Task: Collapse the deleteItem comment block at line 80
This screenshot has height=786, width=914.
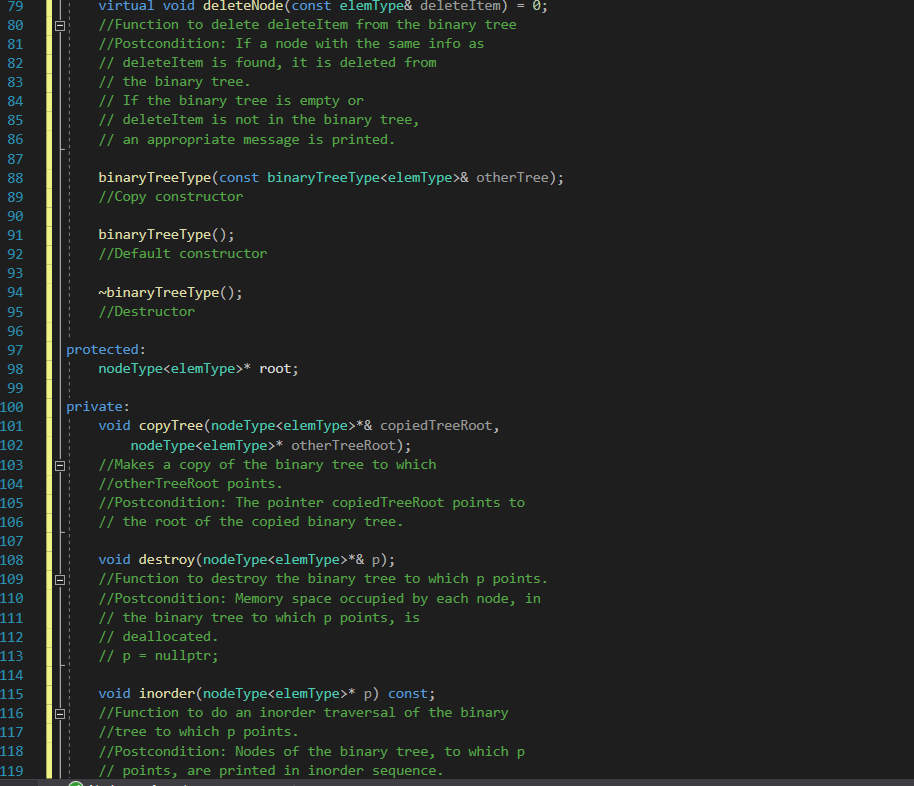Action: 59,24
